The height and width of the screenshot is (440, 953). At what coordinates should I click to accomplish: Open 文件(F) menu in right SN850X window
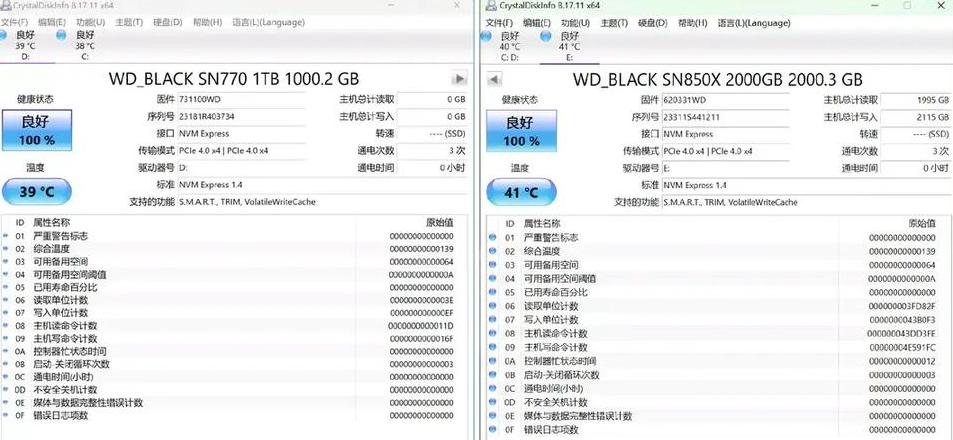pyautogui.click(x=499, y=23)
